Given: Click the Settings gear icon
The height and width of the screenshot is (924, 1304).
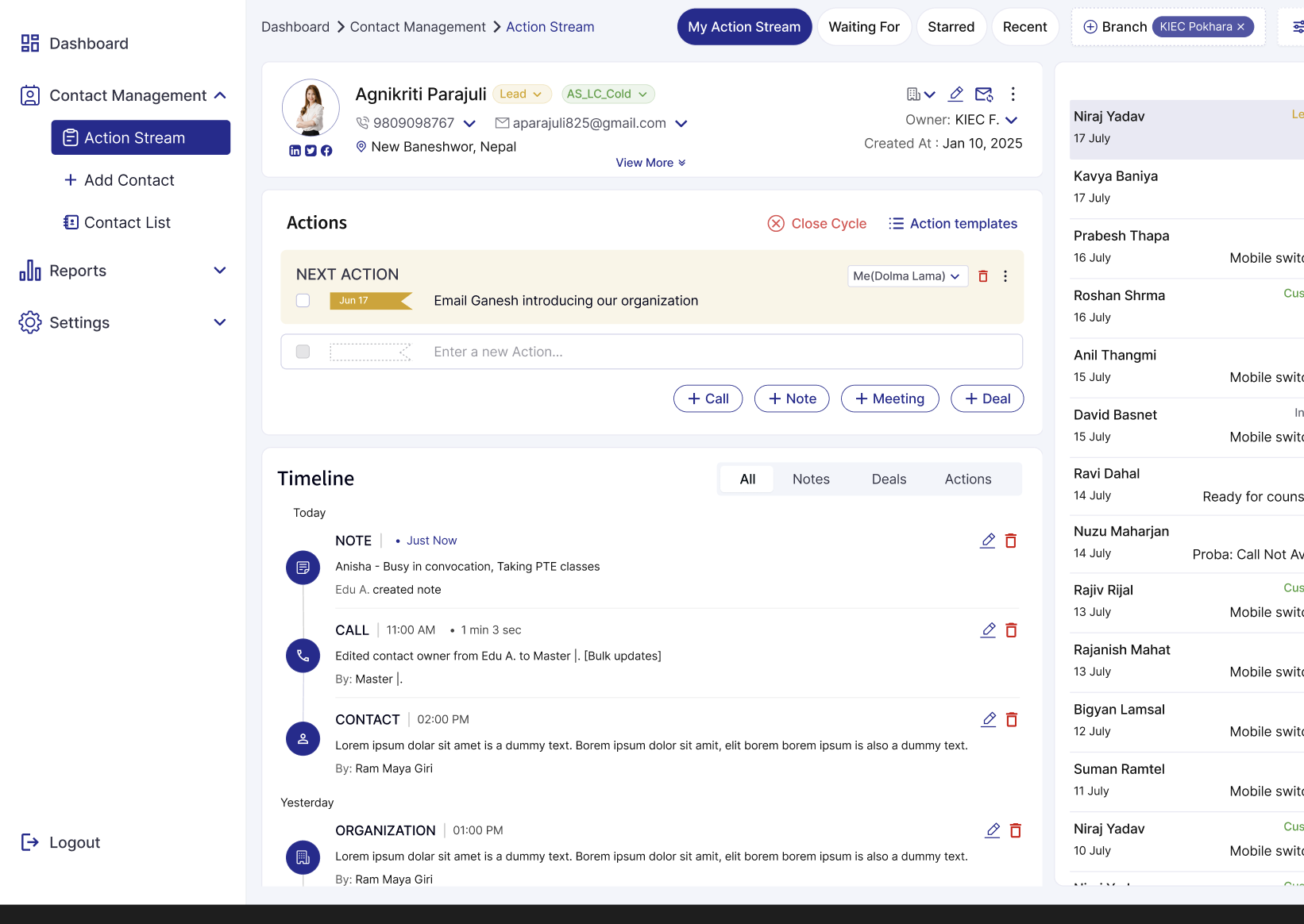Looking at the screenshot, I should point(30,322).
